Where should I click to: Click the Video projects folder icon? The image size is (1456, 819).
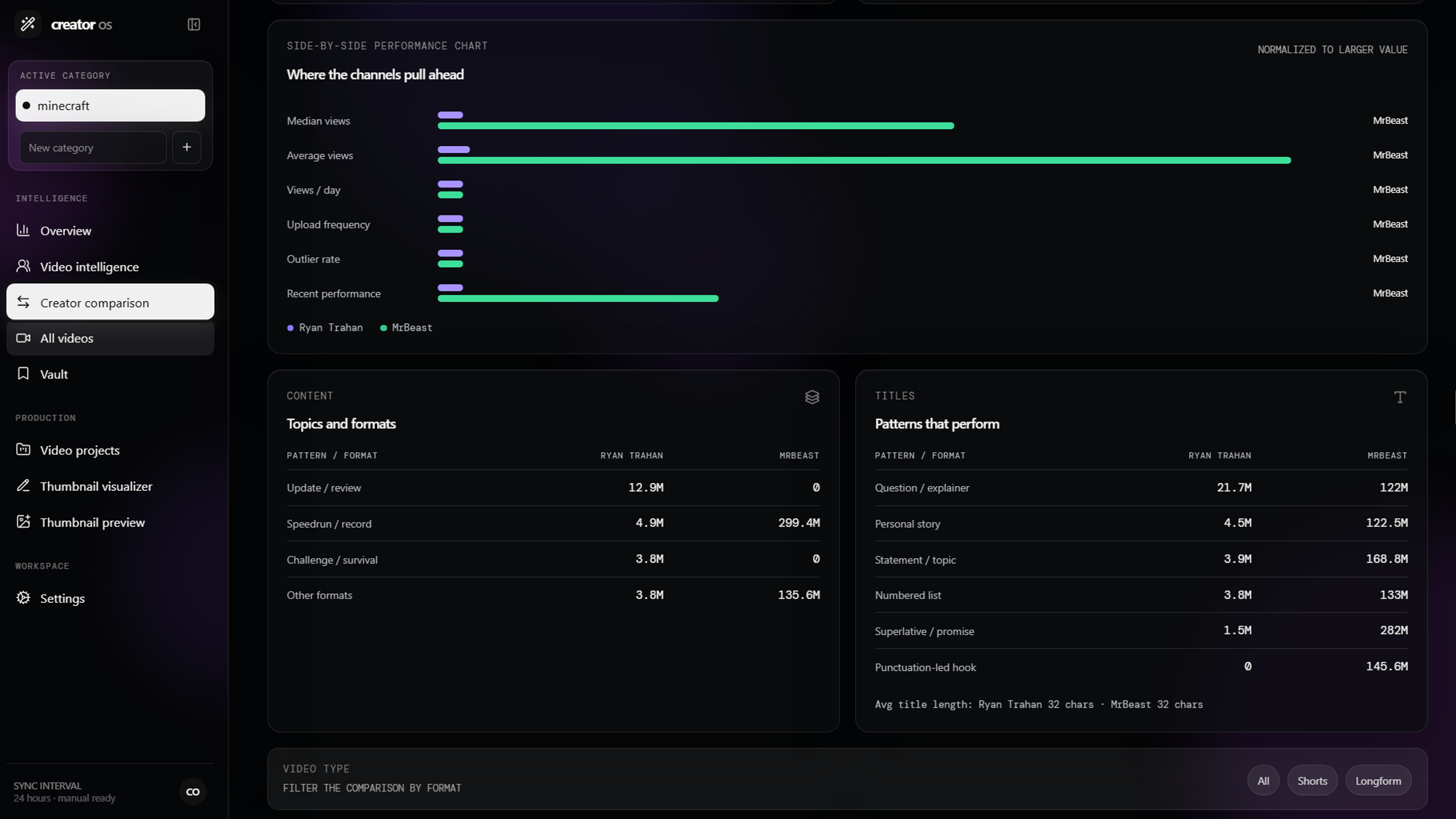coord(23,449)
